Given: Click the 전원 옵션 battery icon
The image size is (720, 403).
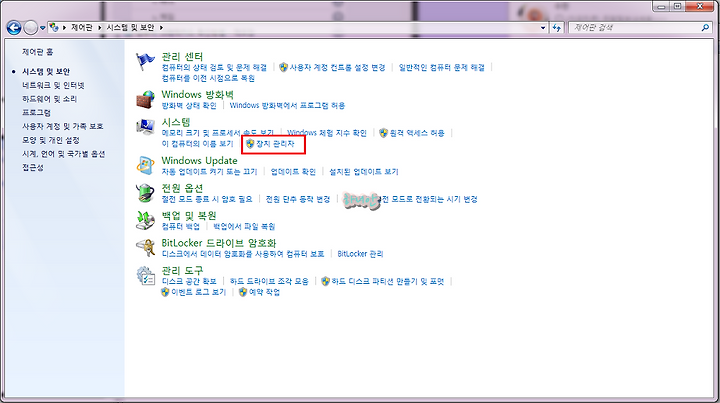Looking at the screenshot, I should [146, 193].
